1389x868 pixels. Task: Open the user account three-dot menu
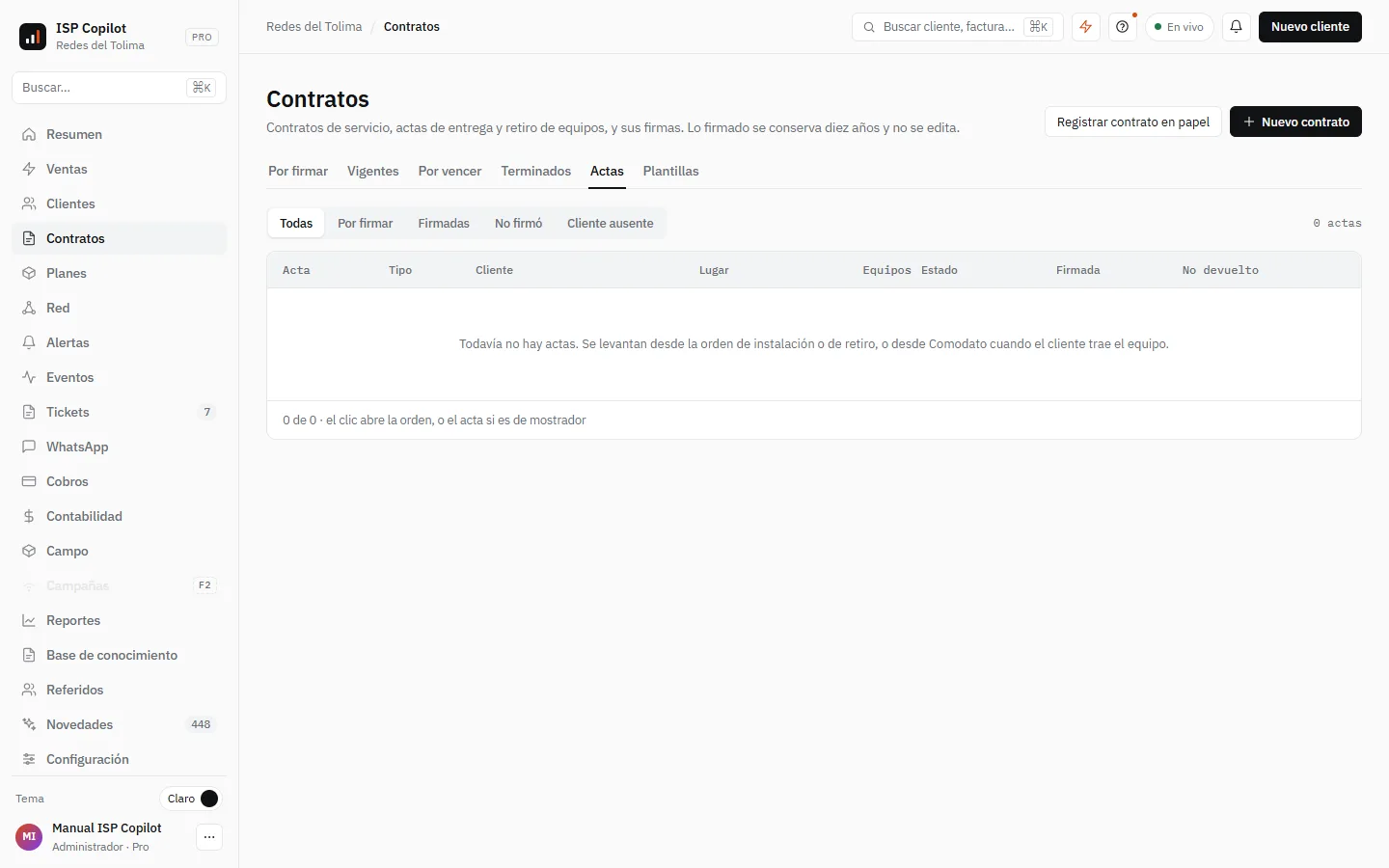coord(209,837)
